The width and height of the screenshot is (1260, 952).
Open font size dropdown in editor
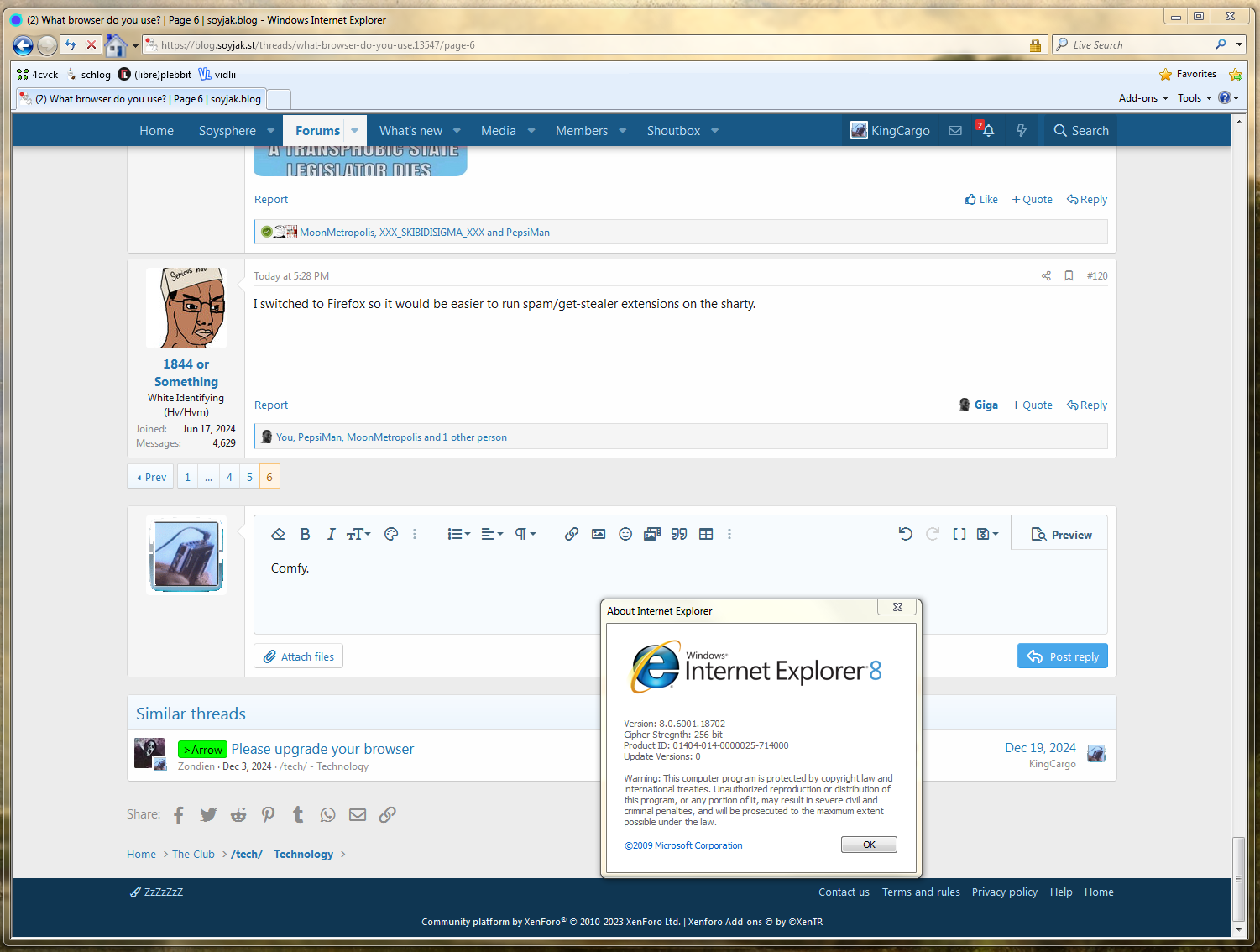(x=358, y=534)
